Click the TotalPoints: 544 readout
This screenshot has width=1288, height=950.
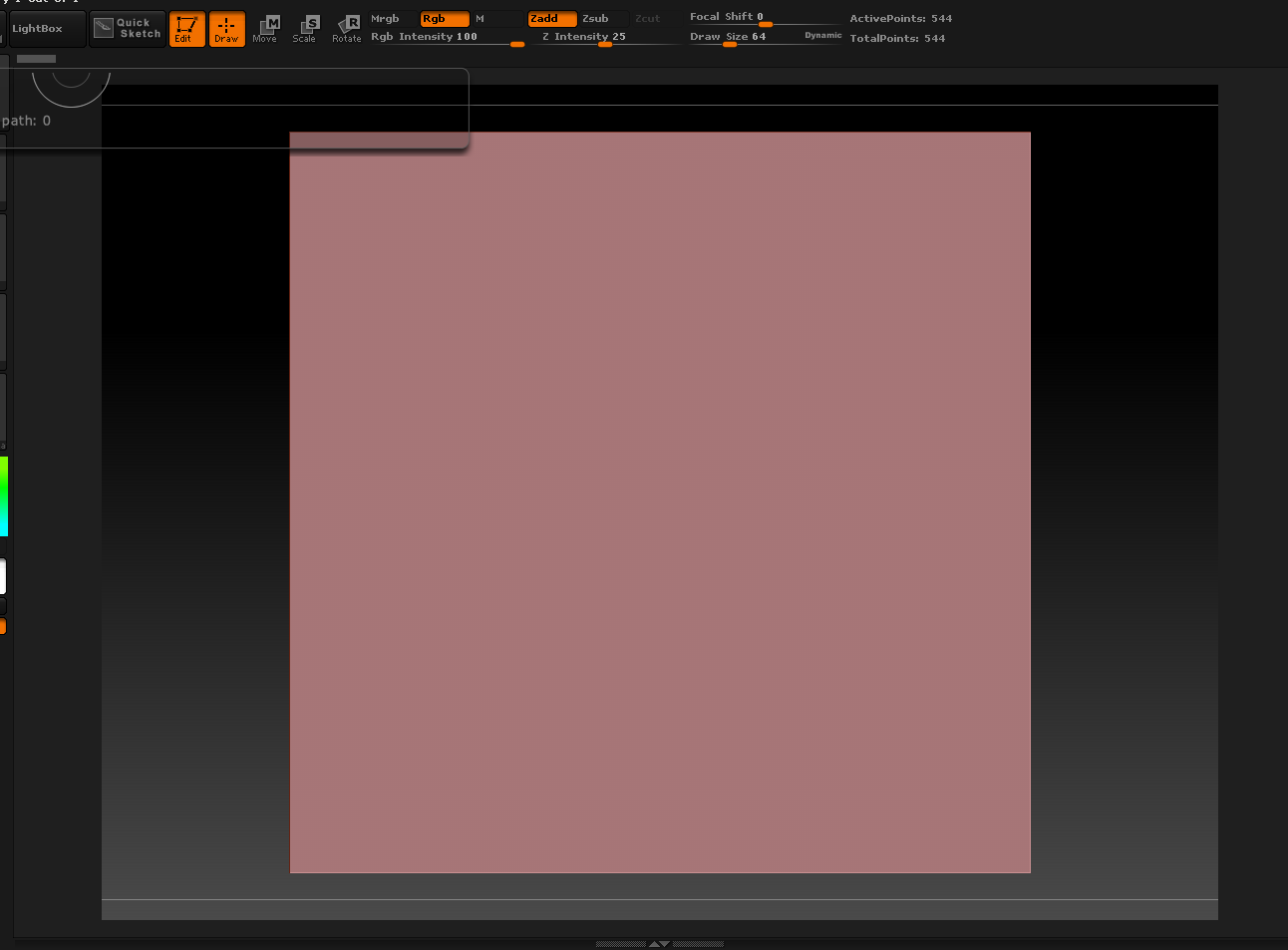(x=897, y=39)
